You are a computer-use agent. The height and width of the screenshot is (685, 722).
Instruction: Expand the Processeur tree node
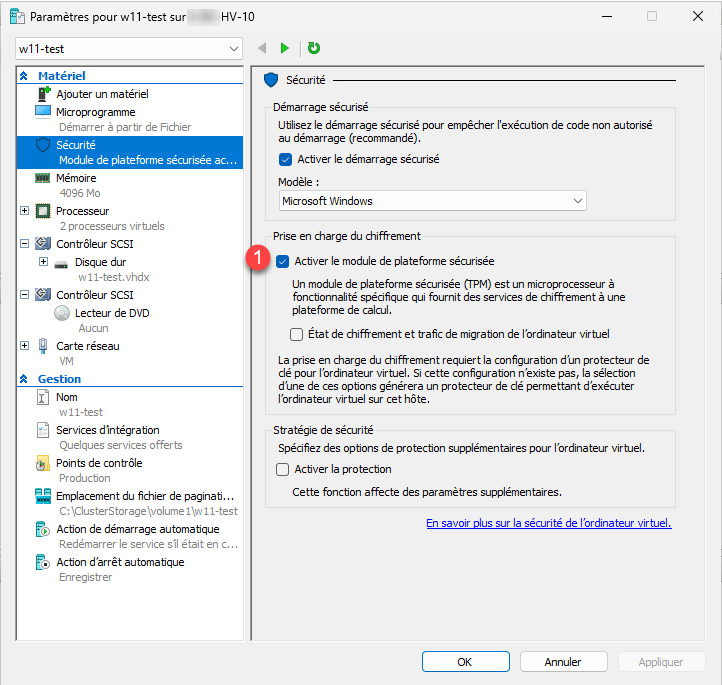[25, 211]
